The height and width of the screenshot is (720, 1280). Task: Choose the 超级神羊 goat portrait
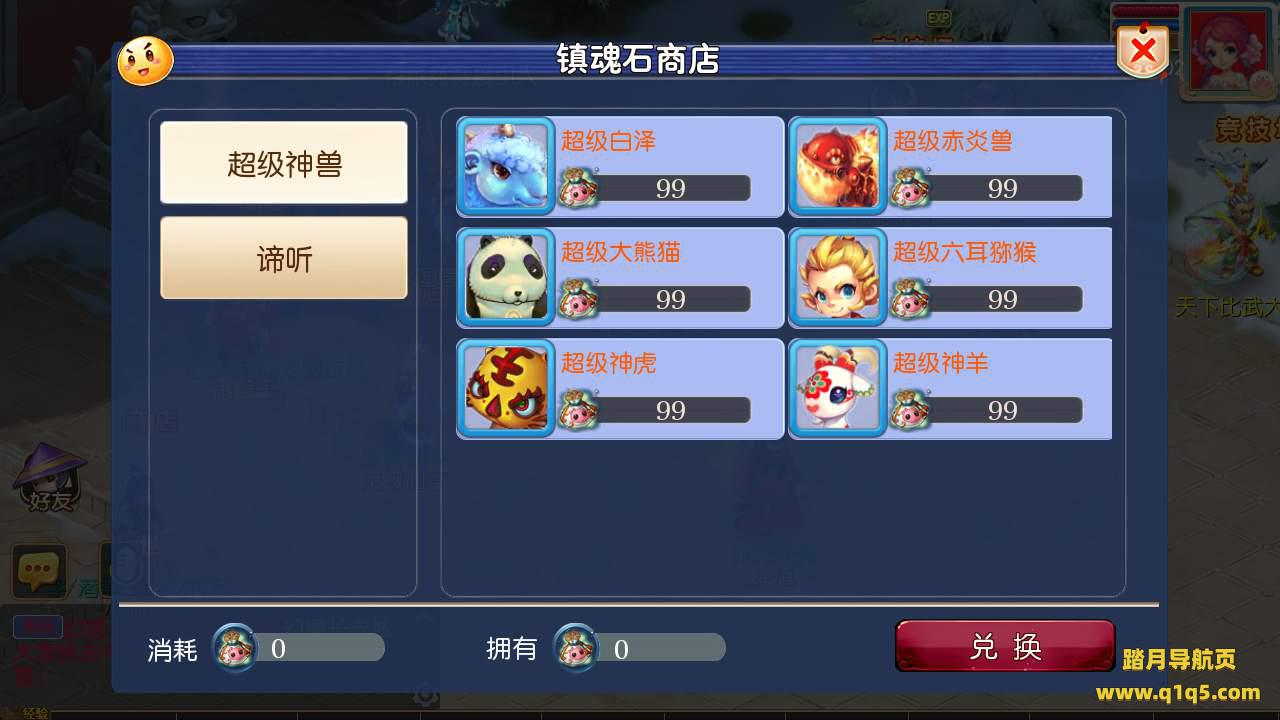point(838,389)
